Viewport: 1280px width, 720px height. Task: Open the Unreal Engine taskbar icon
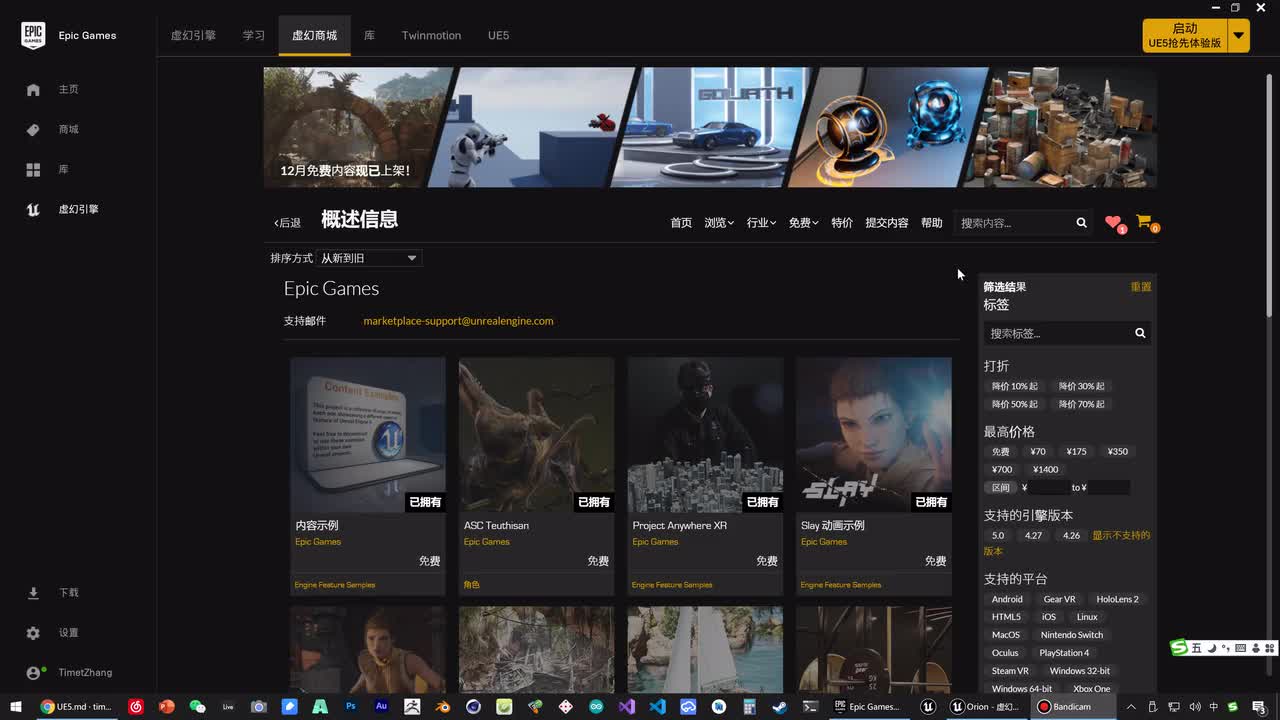(928, 707)
